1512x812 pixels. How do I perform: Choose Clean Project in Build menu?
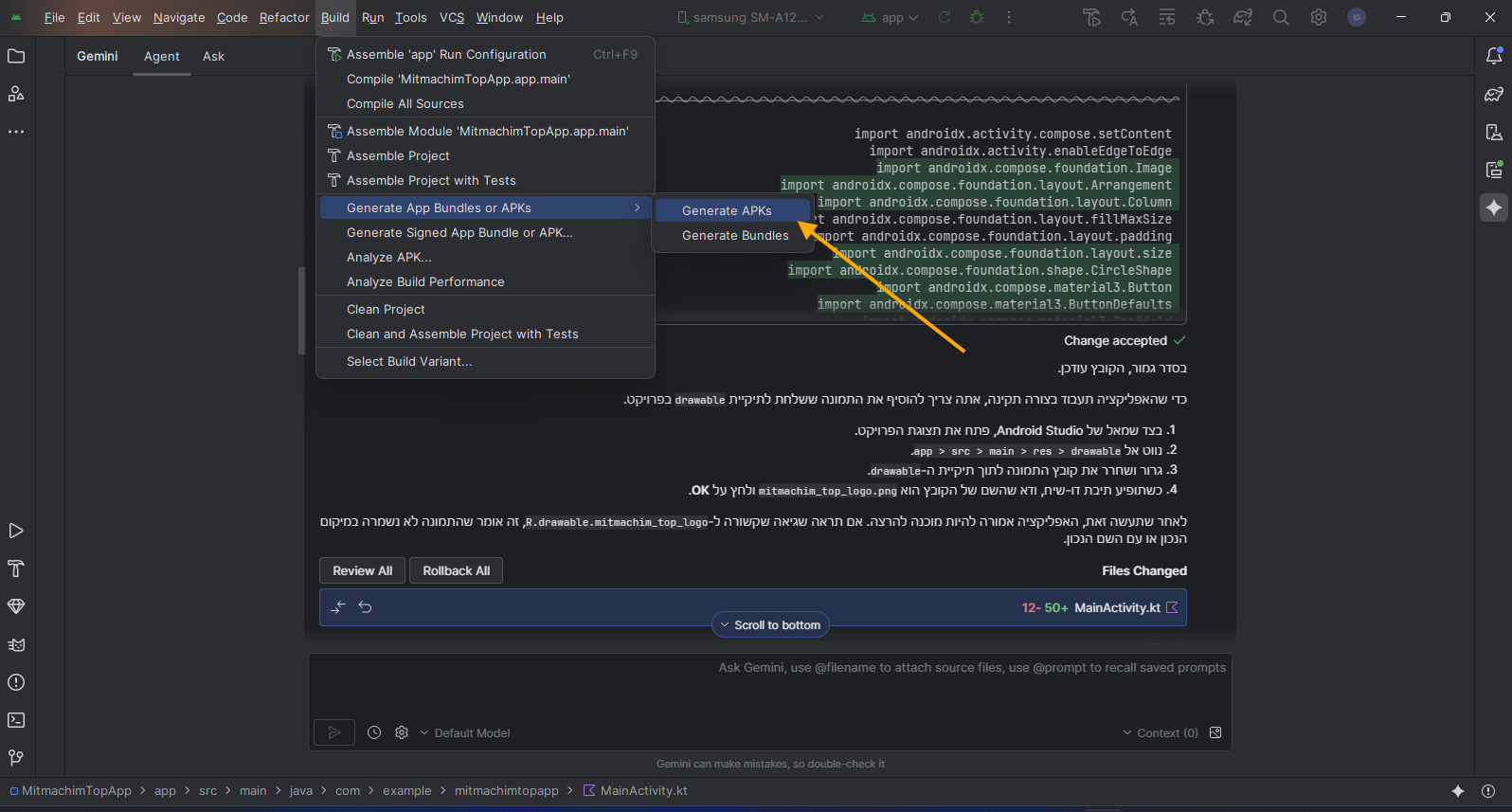(x=386, y=309)
